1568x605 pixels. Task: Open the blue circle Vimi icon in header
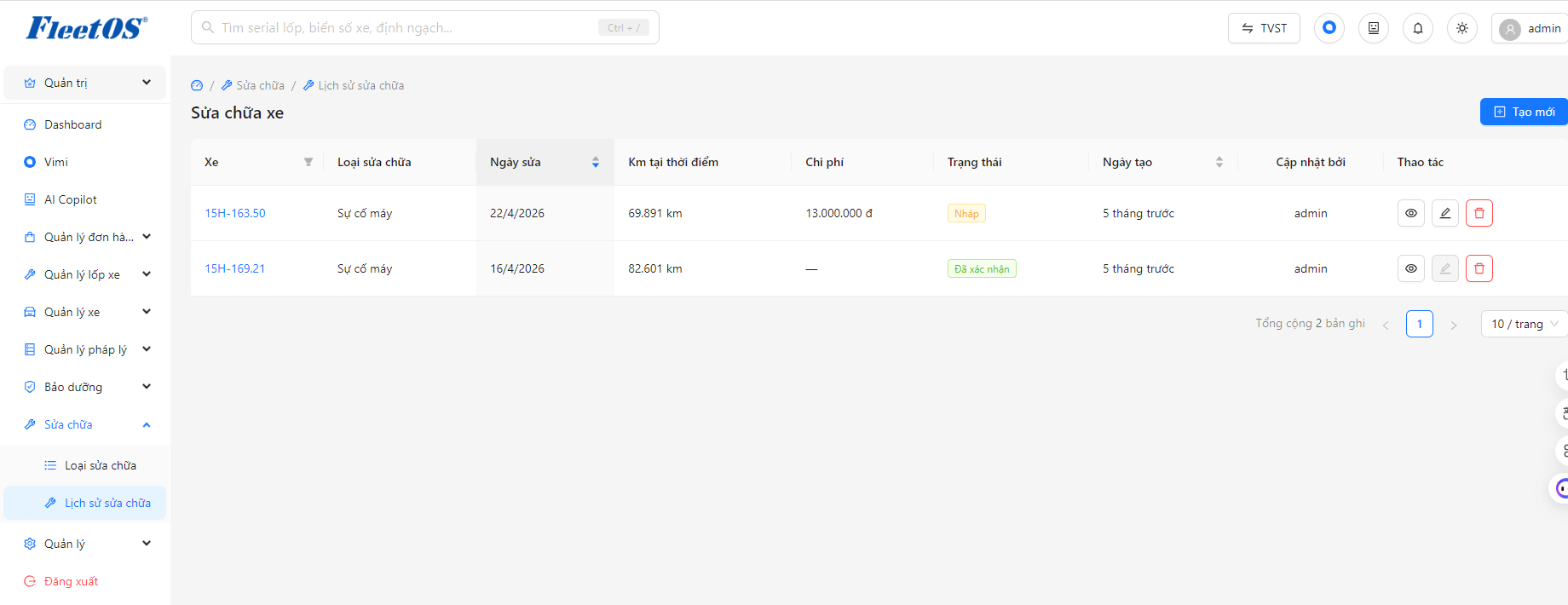coord(1329,28)
